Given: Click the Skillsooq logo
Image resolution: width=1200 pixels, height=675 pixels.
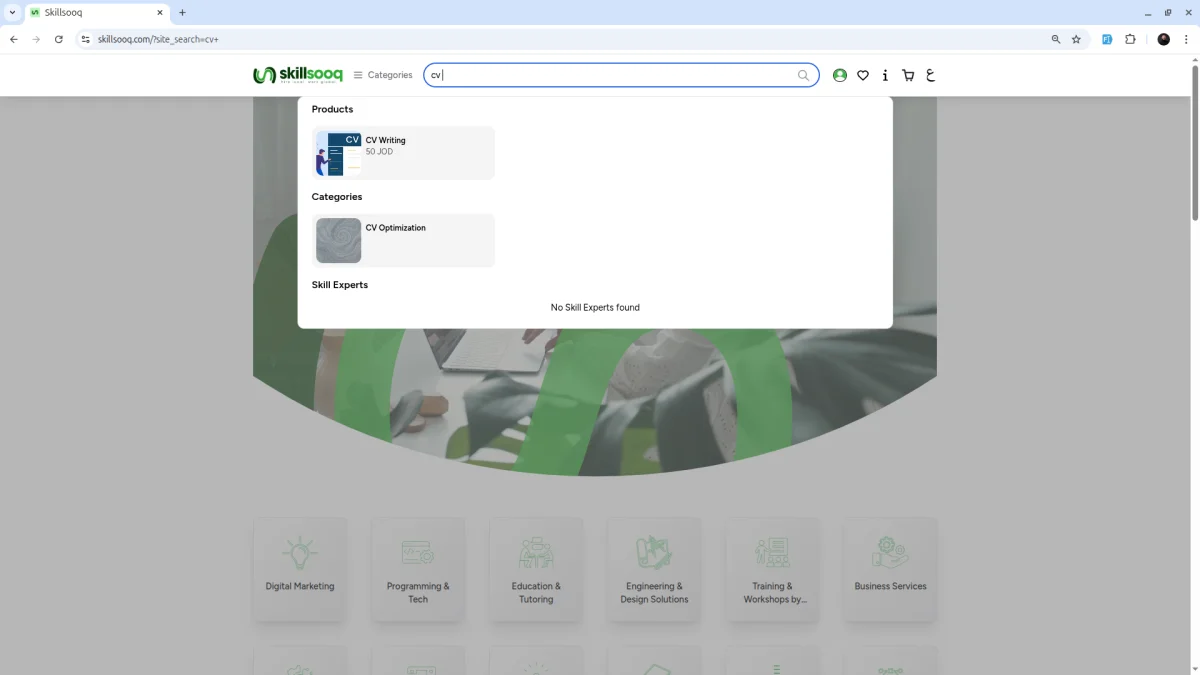Looking at the screenshot, I should point(298,75).
